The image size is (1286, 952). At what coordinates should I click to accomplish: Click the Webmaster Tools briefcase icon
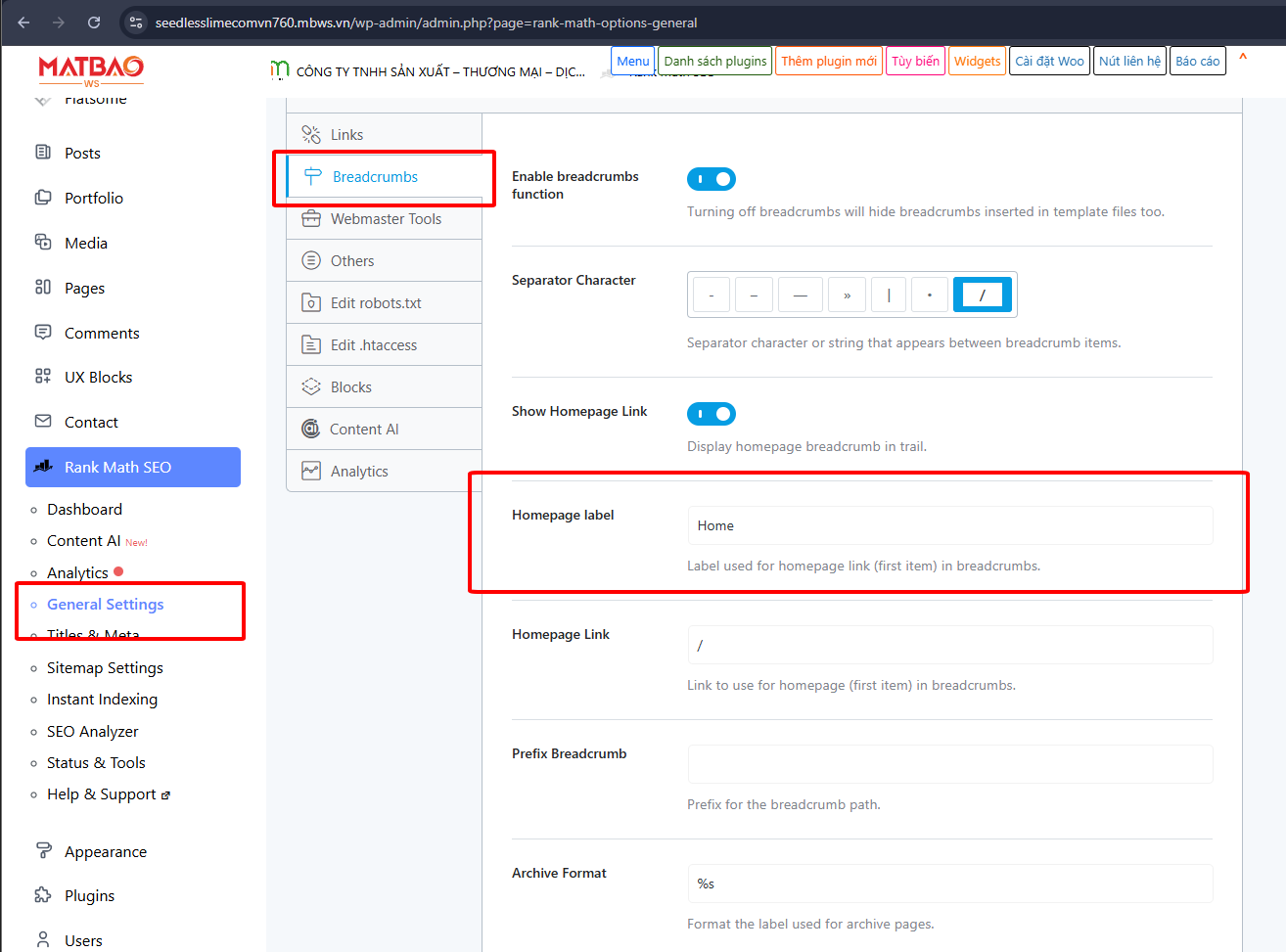click(311, 219)
